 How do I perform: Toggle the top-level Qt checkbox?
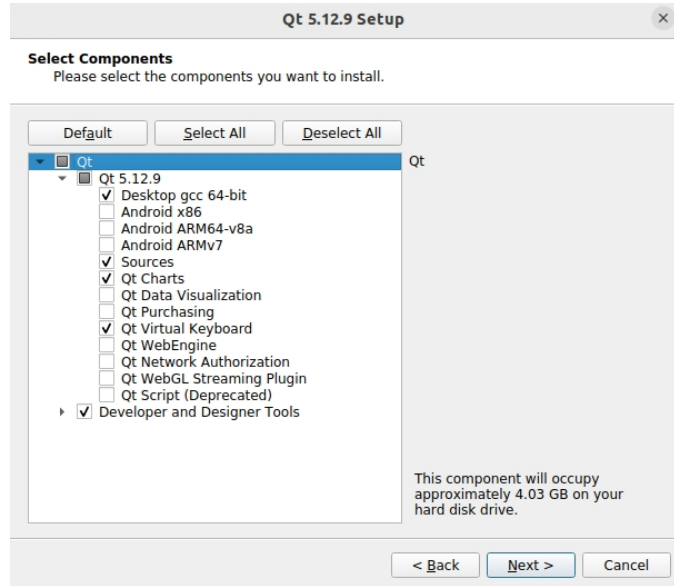[x=63, y=162]
